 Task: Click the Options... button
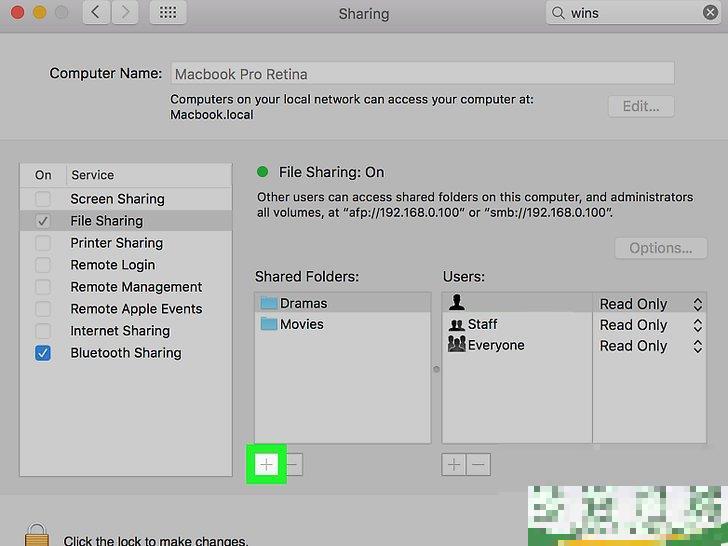click(x=660, y=248)
